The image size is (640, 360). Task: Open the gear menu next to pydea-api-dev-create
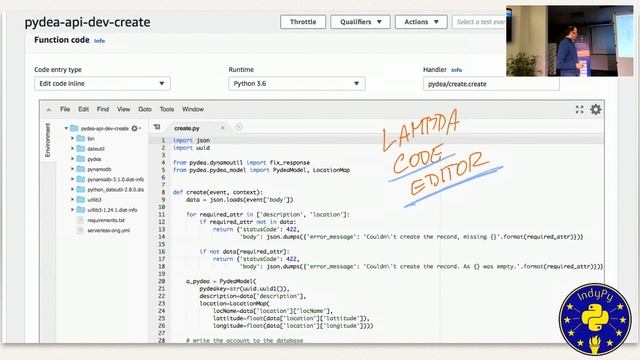136,128
